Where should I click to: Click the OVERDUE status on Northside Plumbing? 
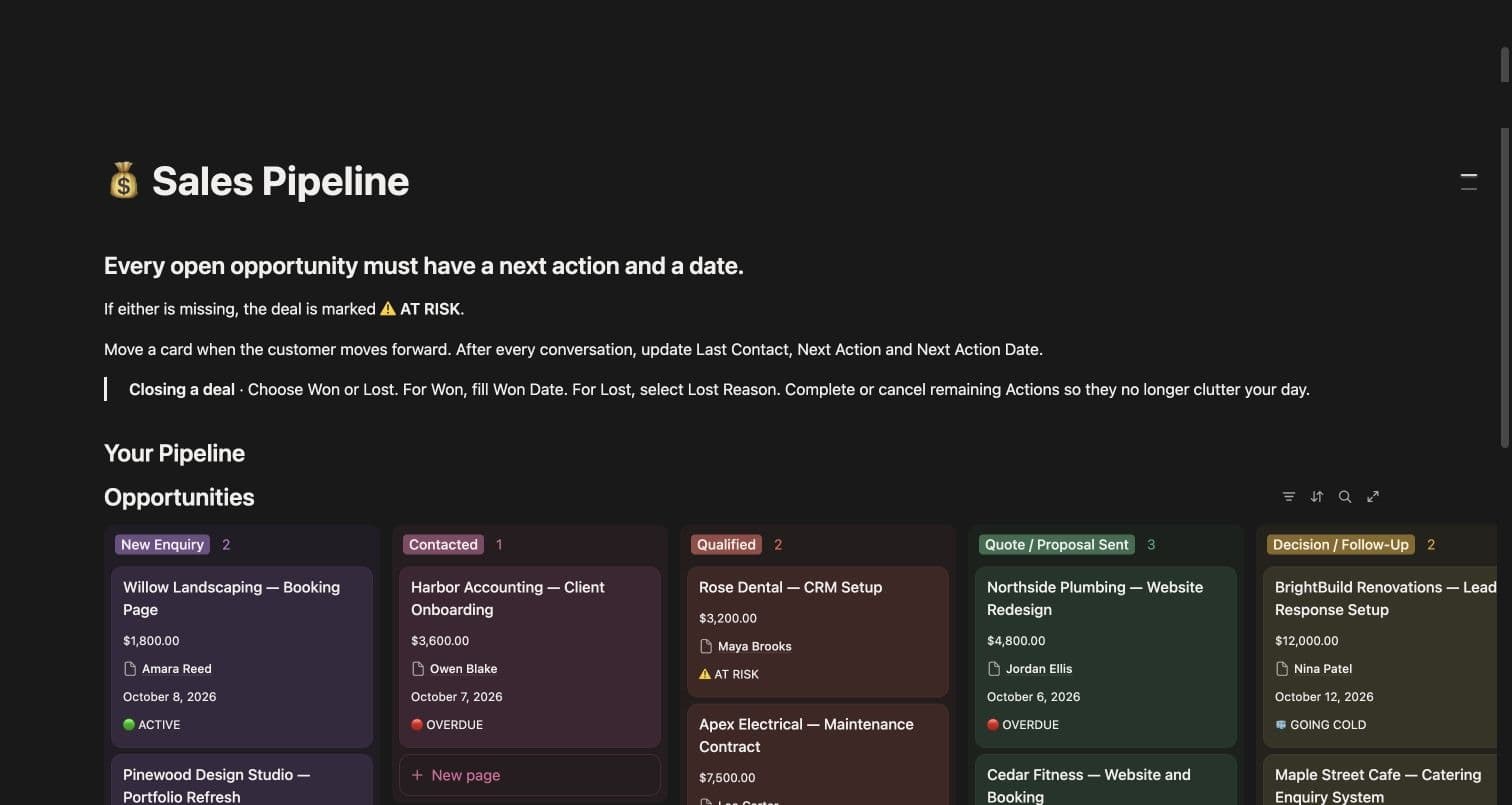1023,725
